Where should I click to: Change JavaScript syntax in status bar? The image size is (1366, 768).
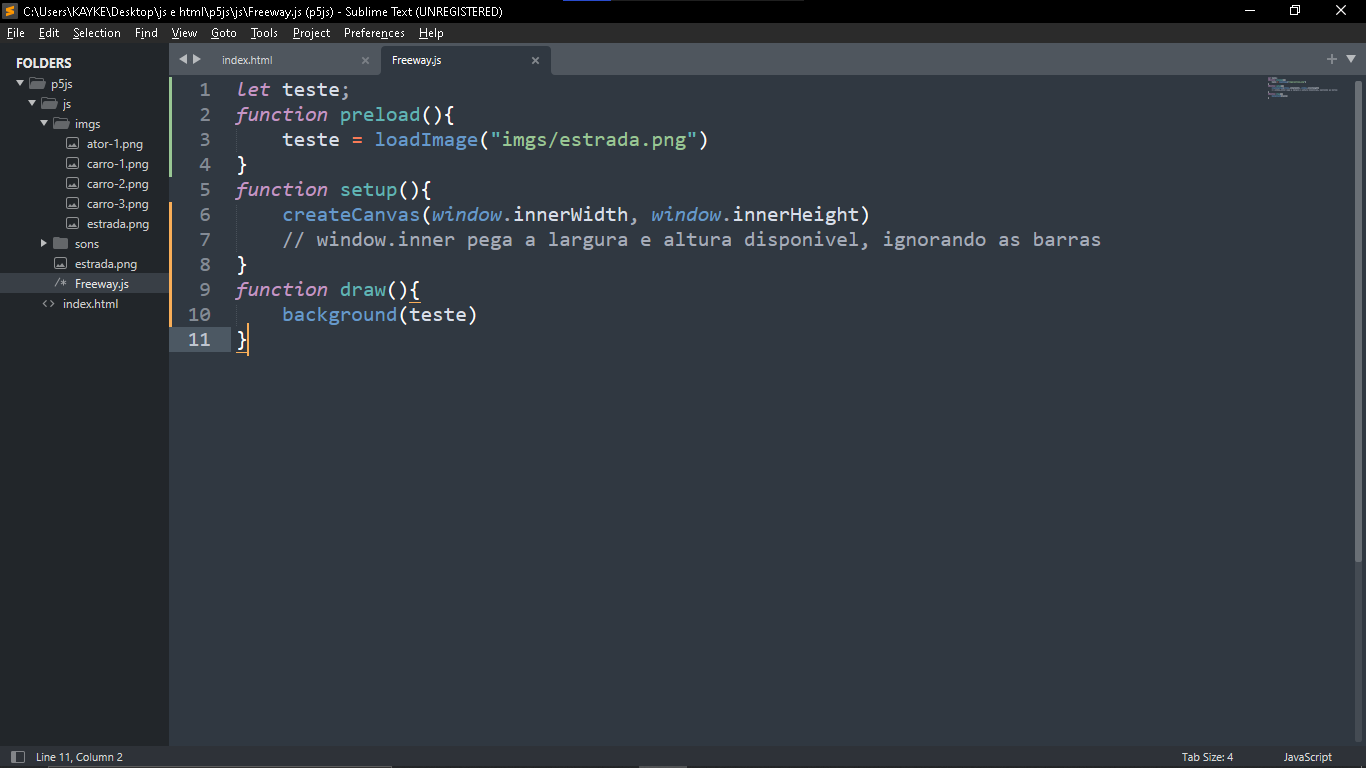point(1307,757)
